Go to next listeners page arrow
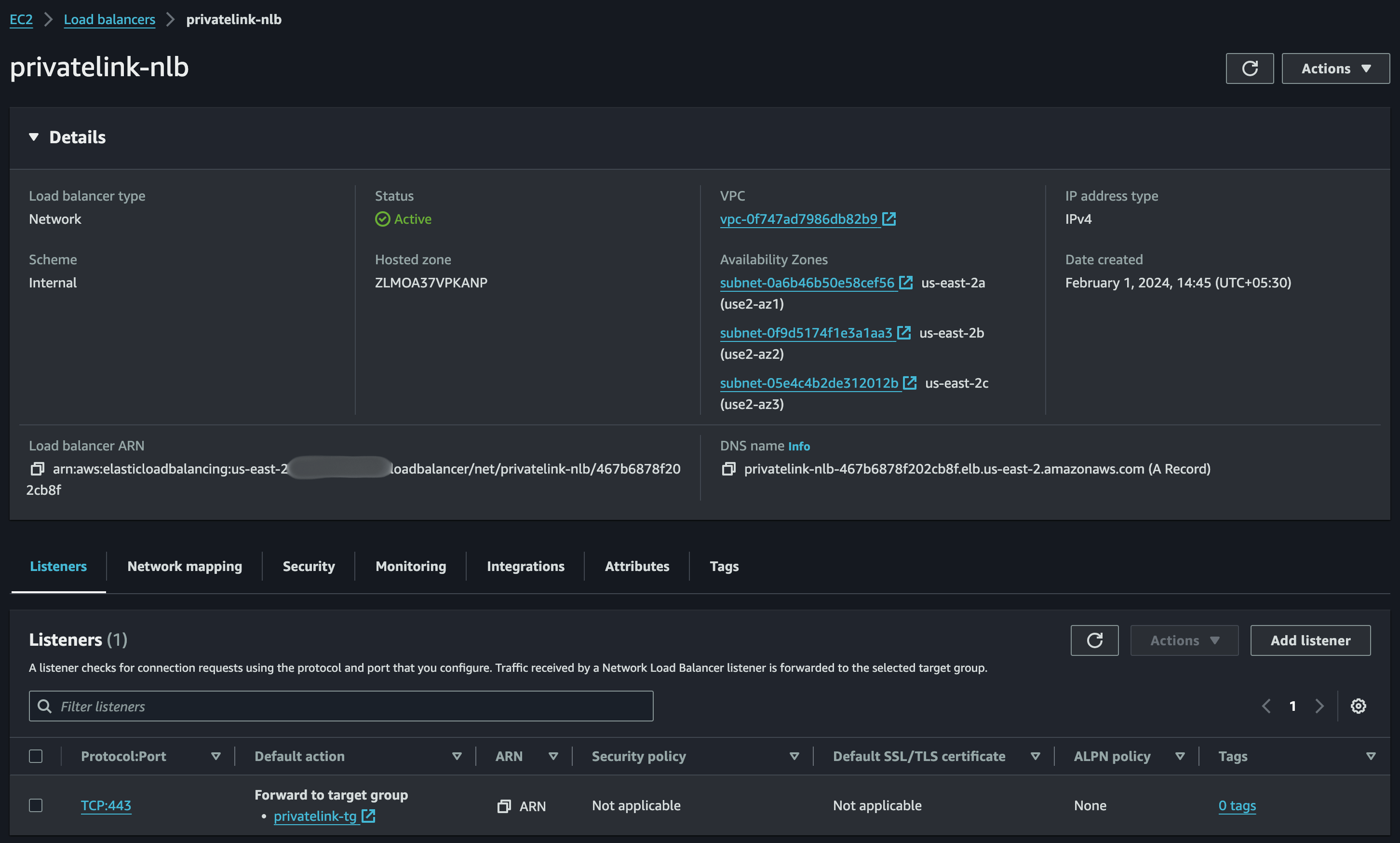Image resolution: width=1400 pixels, height=843 pixels. pyautogui.click(x=1319, y=706)
